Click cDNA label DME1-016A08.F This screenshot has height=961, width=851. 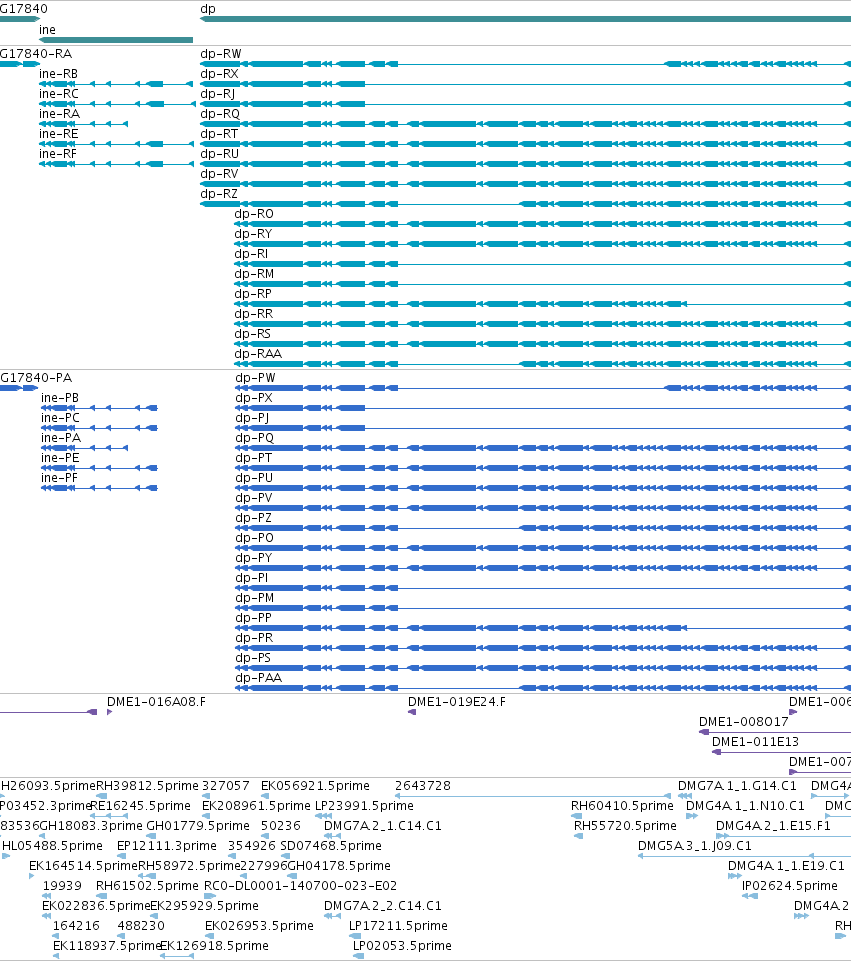tap(156, 702)
